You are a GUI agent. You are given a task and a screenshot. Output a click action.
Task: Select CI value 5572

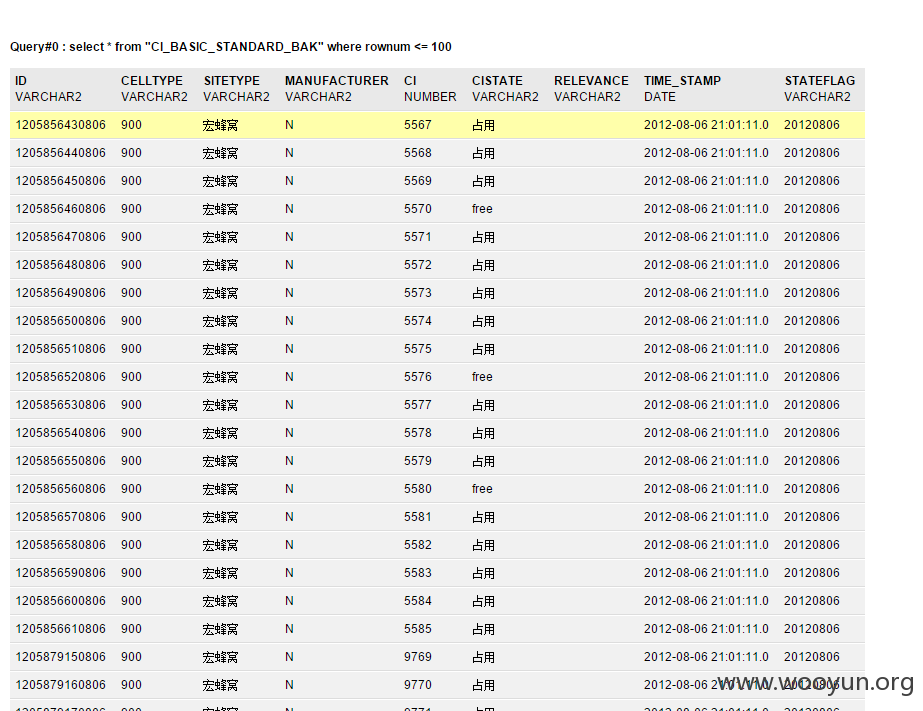coord(418,265)
